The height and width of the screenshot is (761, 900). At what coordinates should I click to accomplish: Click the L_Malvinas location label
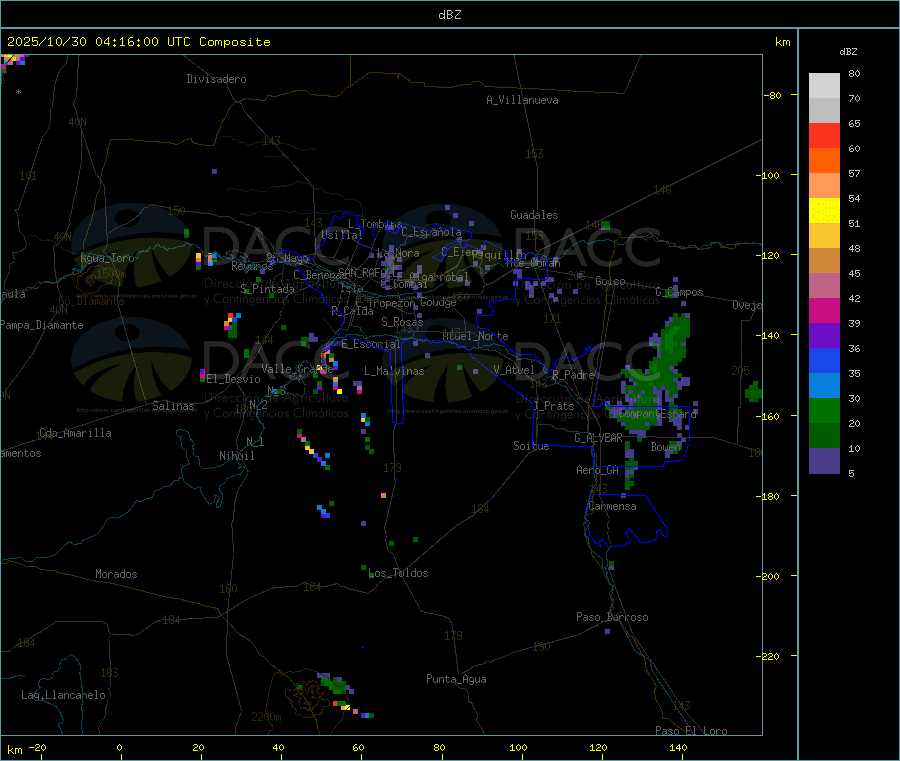click(394, 371)
